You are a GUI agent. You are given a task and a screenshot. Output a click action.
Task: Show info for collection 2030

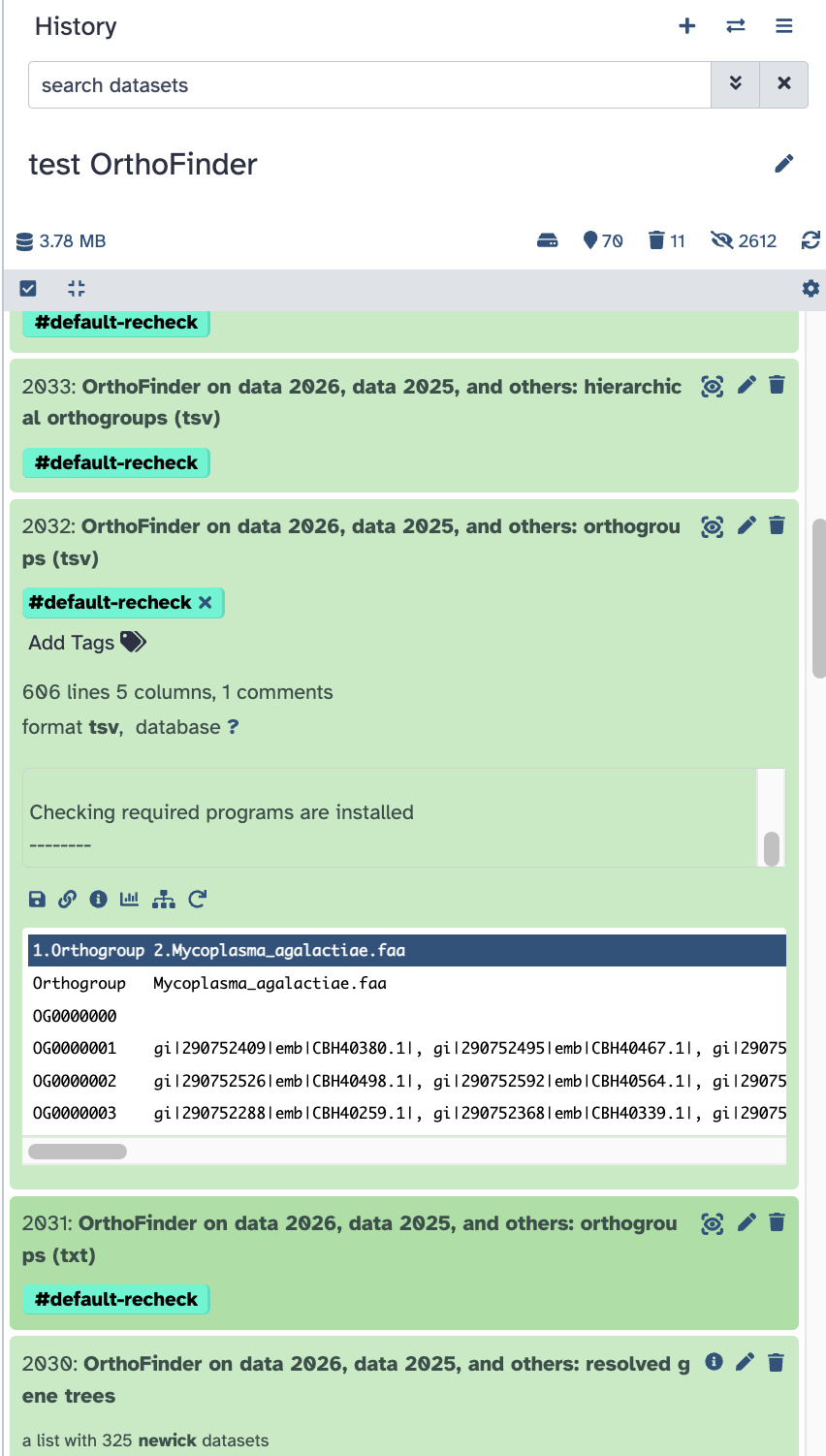click(x=714, y=1362)
